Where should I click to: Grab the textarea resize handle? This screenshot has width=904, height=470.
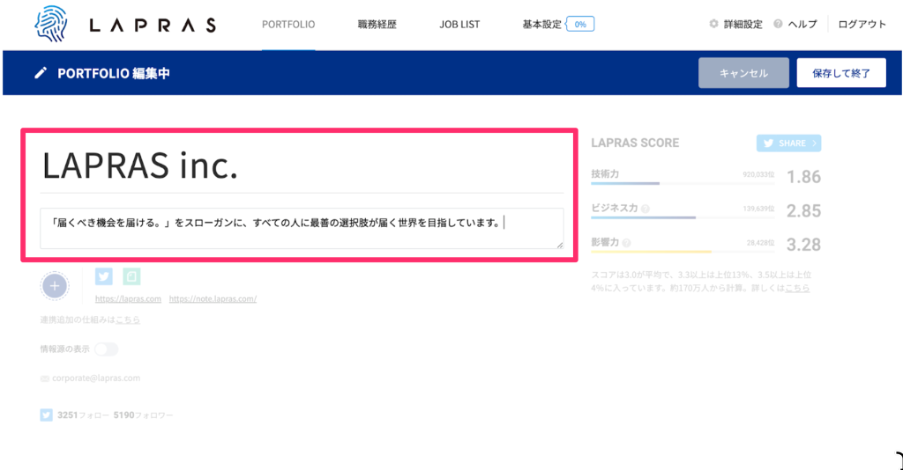(560, 245)
